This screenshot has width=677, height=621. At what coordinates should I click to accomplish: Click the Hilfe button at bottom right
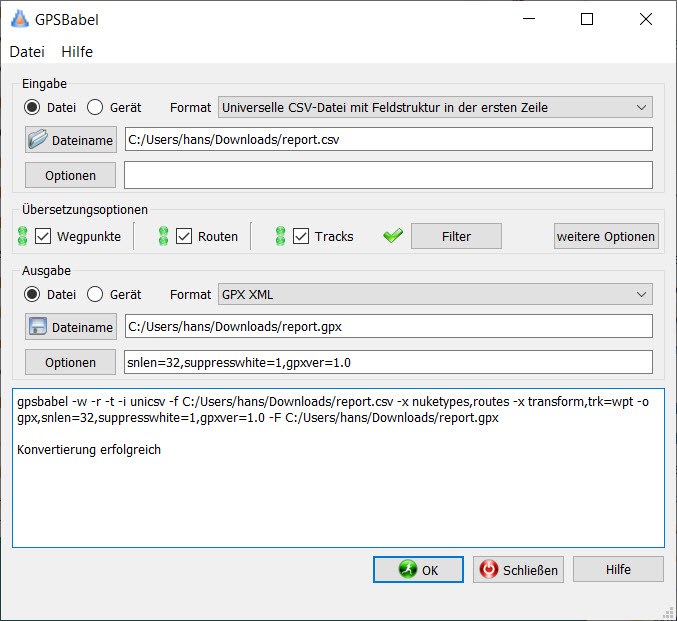[618, 569]
